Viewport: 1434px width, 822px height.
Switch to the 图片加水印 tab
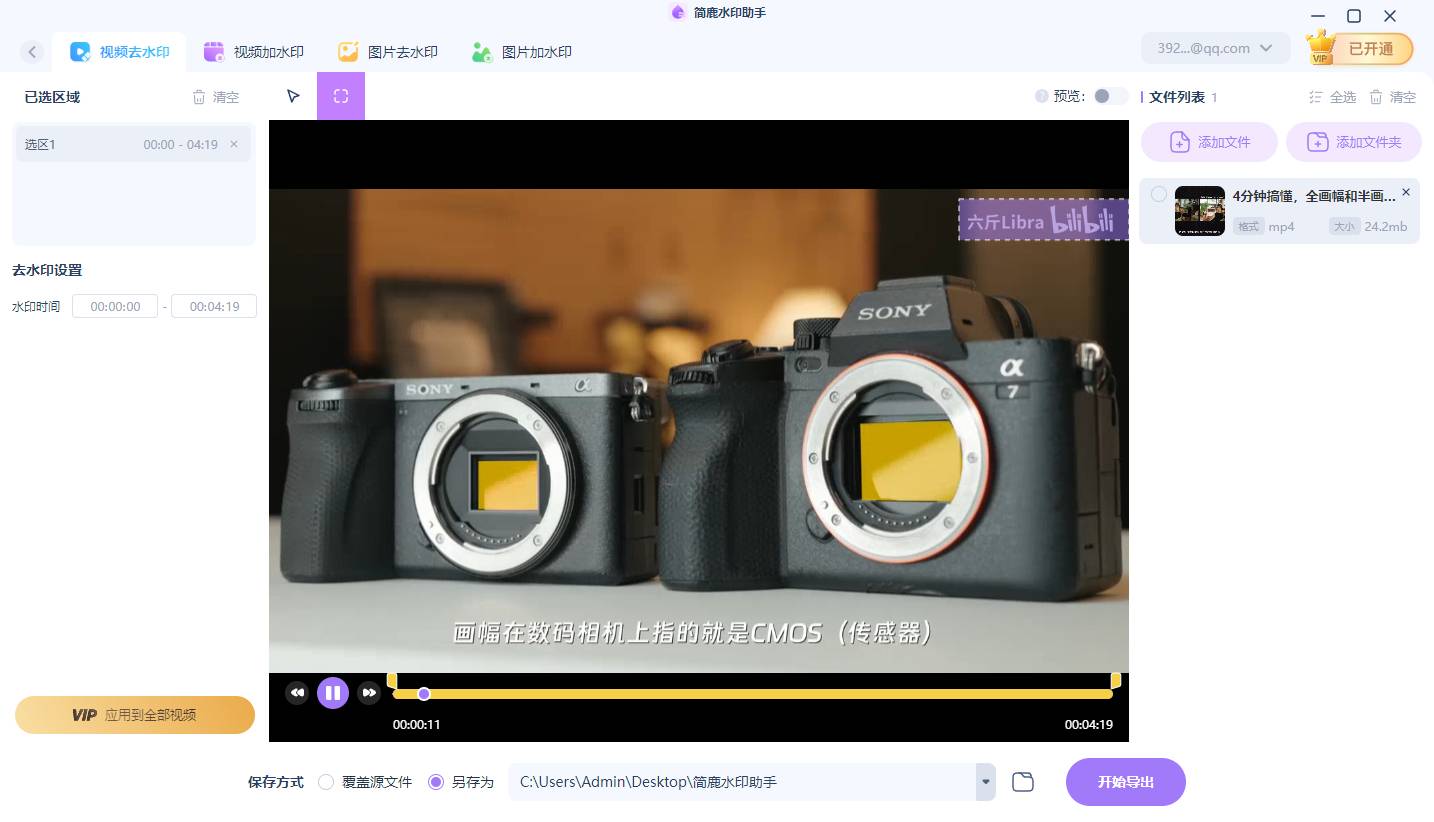[522, 52]
